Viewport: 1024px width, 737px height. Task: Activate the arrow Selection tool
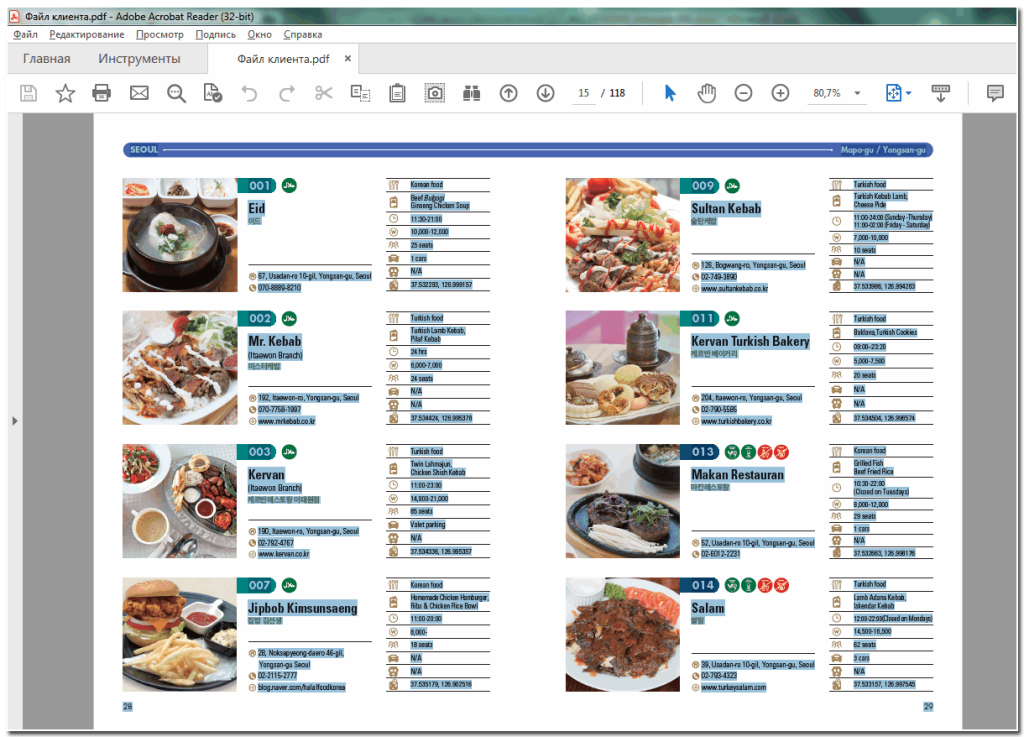(x=670, y=93)
